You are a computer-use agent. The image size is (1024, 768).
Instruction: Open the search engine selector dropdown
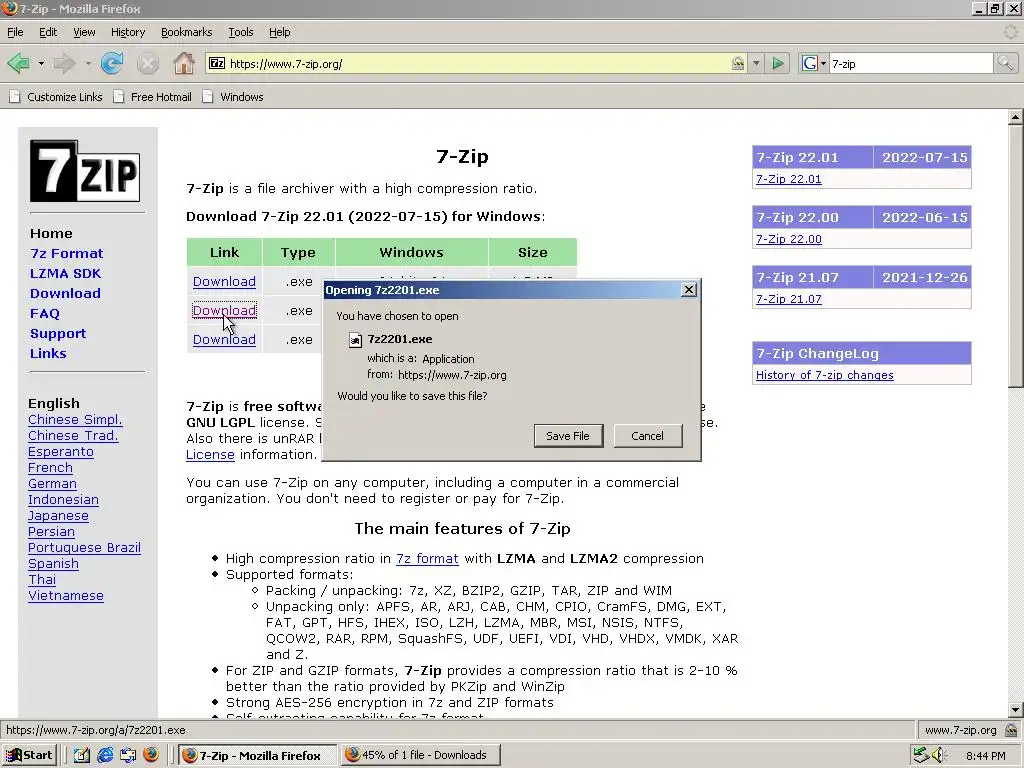[823, 63]
